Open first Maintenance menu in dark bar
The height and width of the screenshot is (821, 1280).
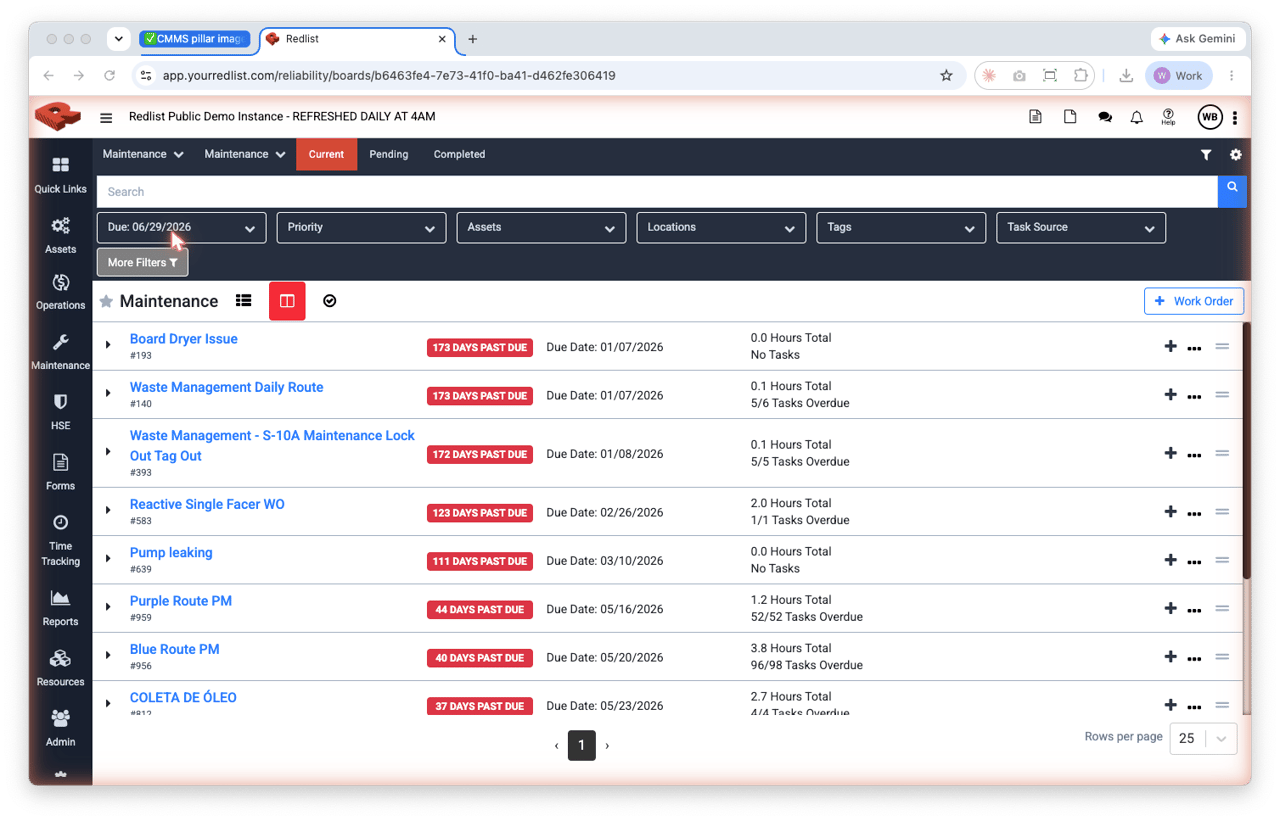click(143, 155)
